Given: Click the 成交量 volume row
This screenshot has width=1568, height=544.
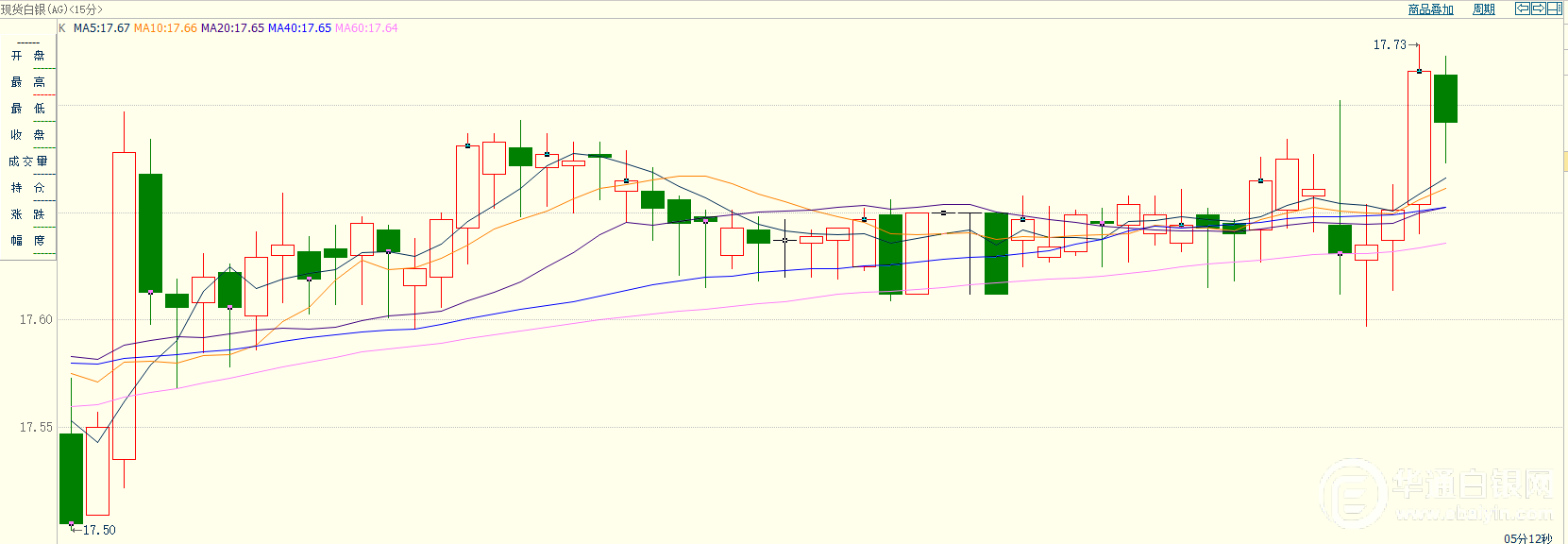Looking at the screenshot, I should pyautogui.click(x=28, y=161).
